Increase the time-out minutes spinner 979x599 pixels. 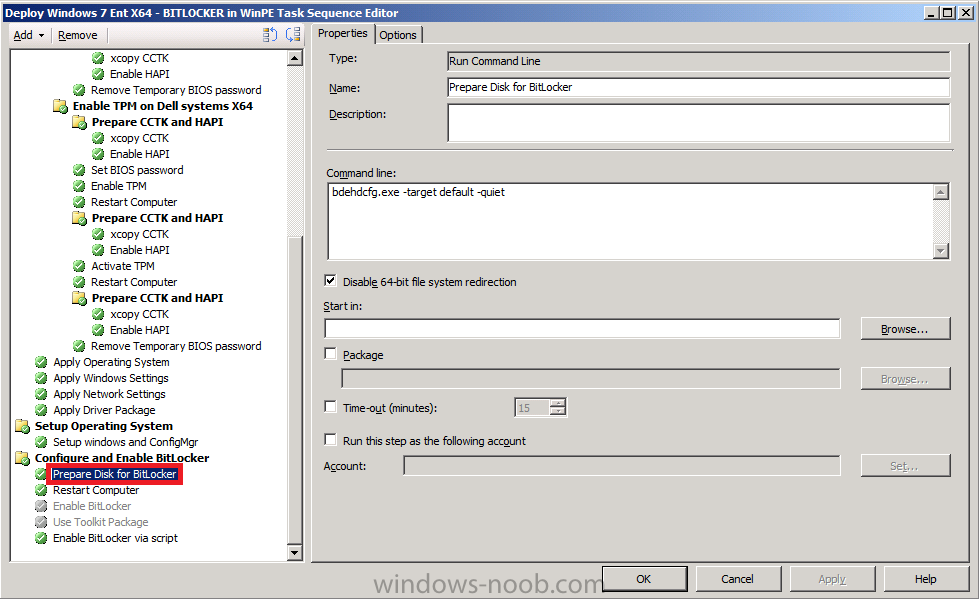558,403
